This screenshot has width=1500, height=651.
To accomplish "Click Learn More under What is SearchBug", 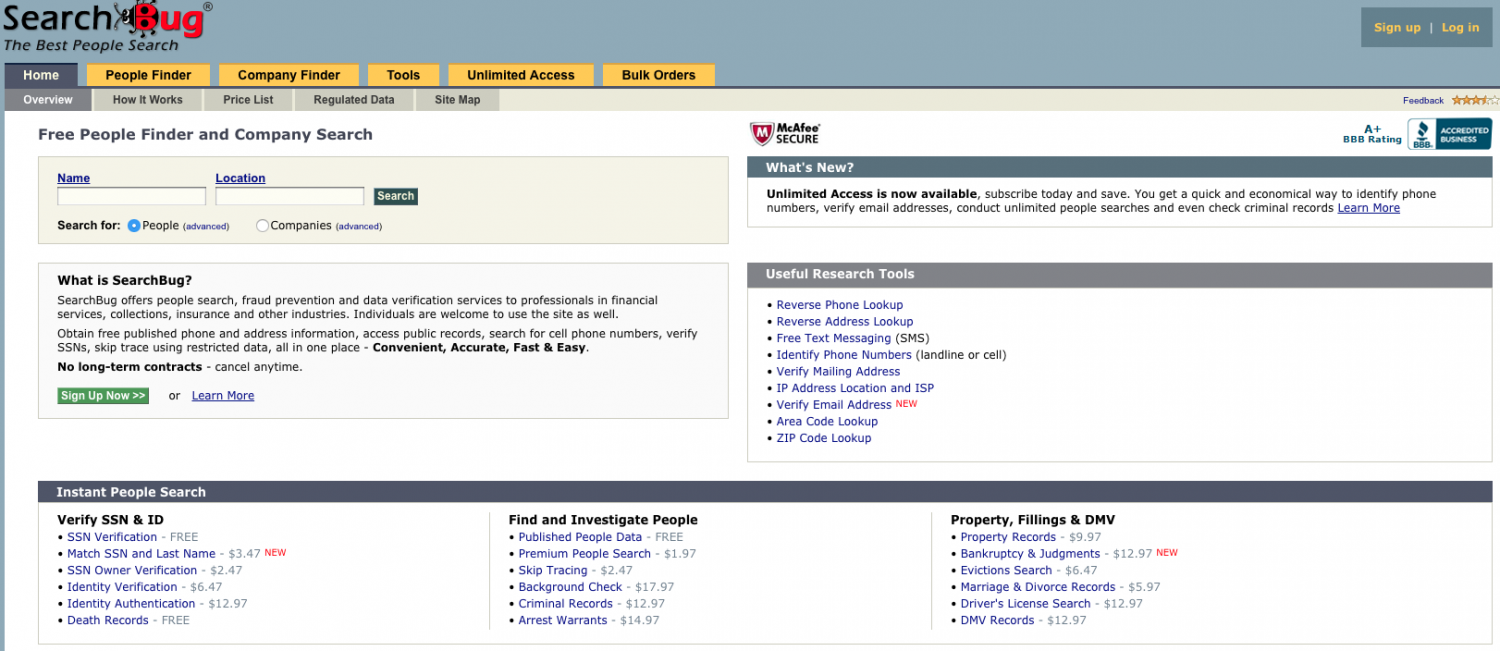I will pyautogui.click(x=223, y=396).
